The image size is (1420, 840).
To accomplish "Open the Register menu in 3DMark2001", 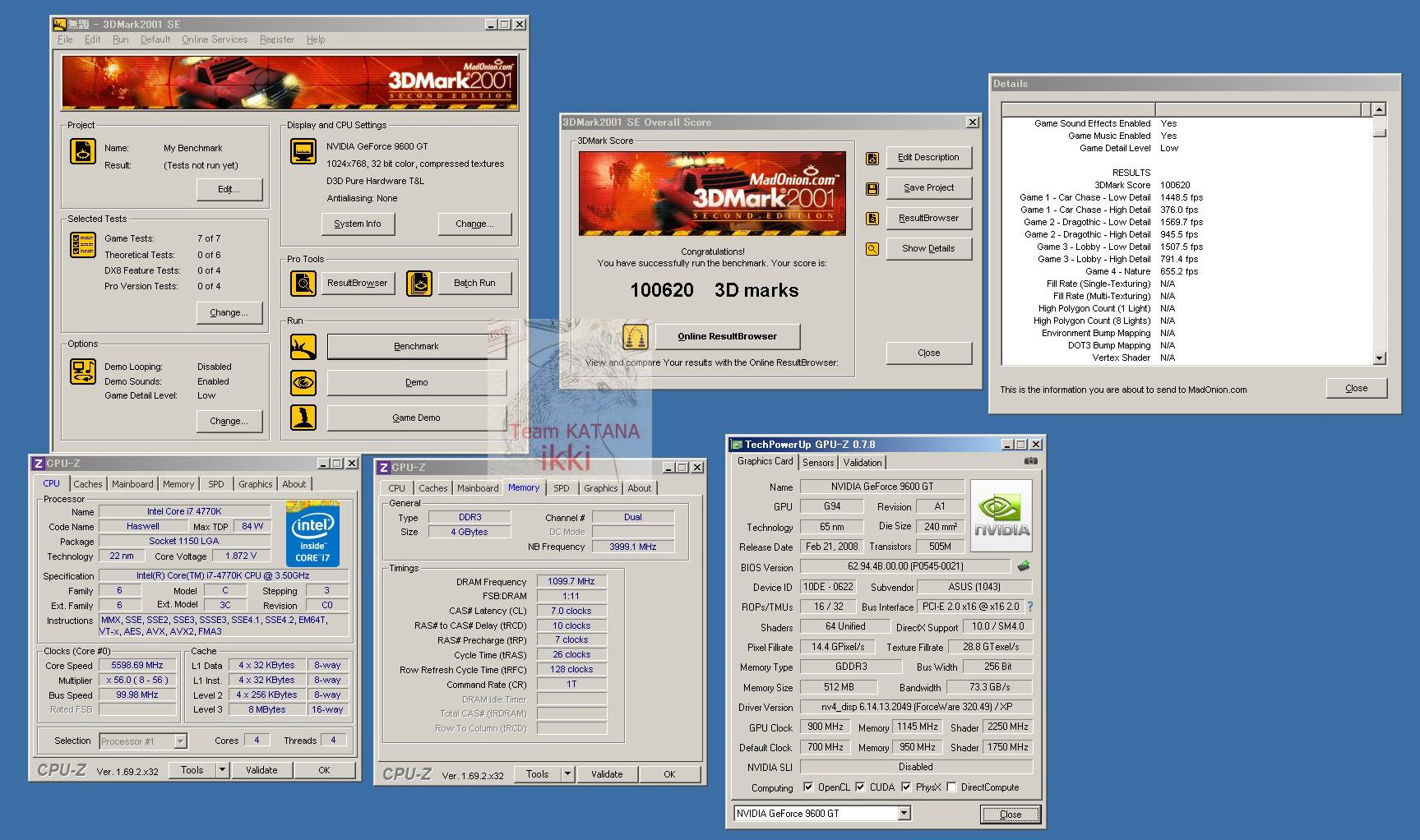I will point(277,39).
